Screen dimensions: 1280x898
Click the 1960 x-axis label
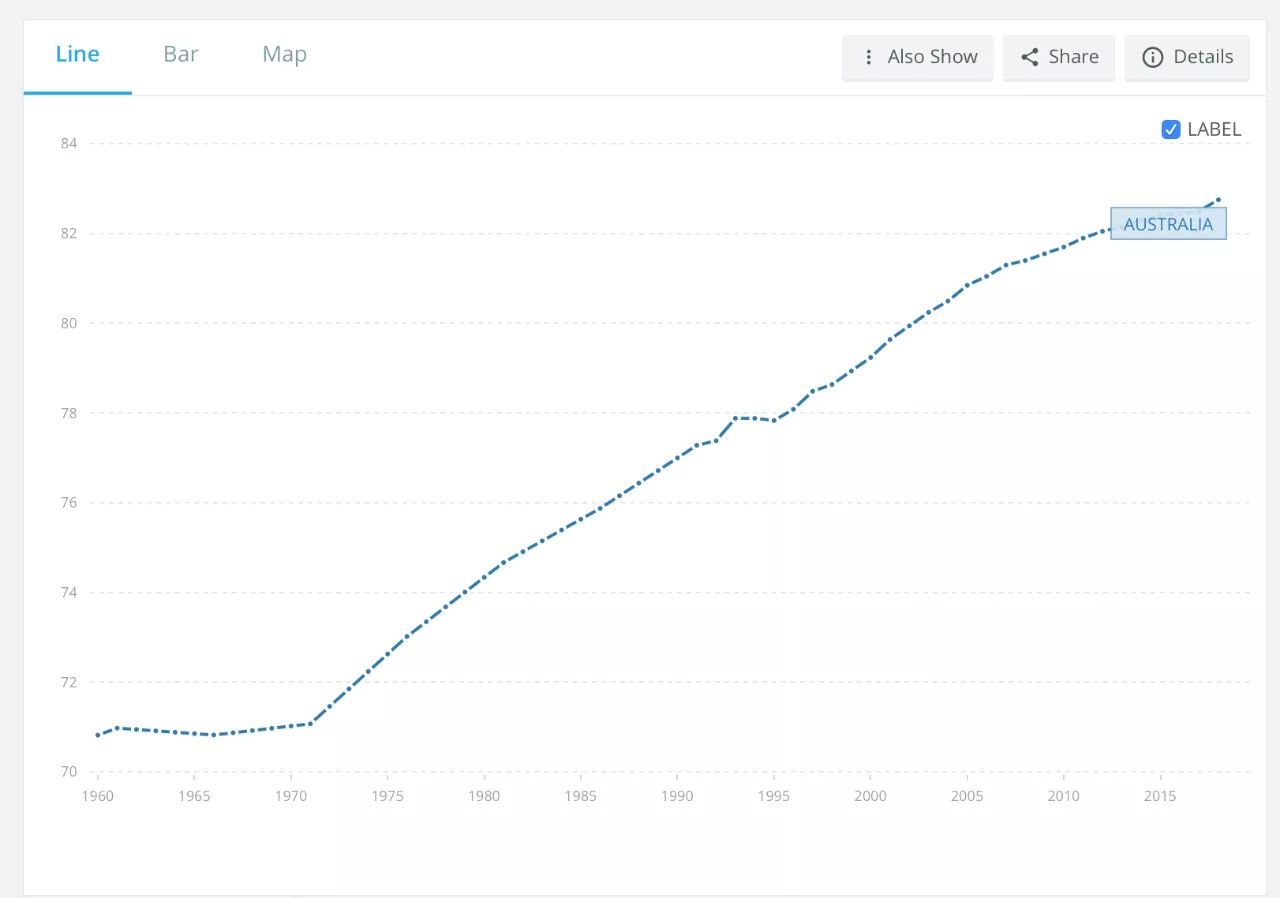coord(97,796)
